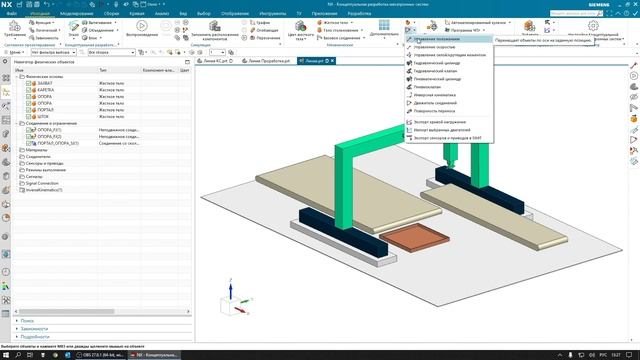Click the Огибающая tool

tap(264, 30)
